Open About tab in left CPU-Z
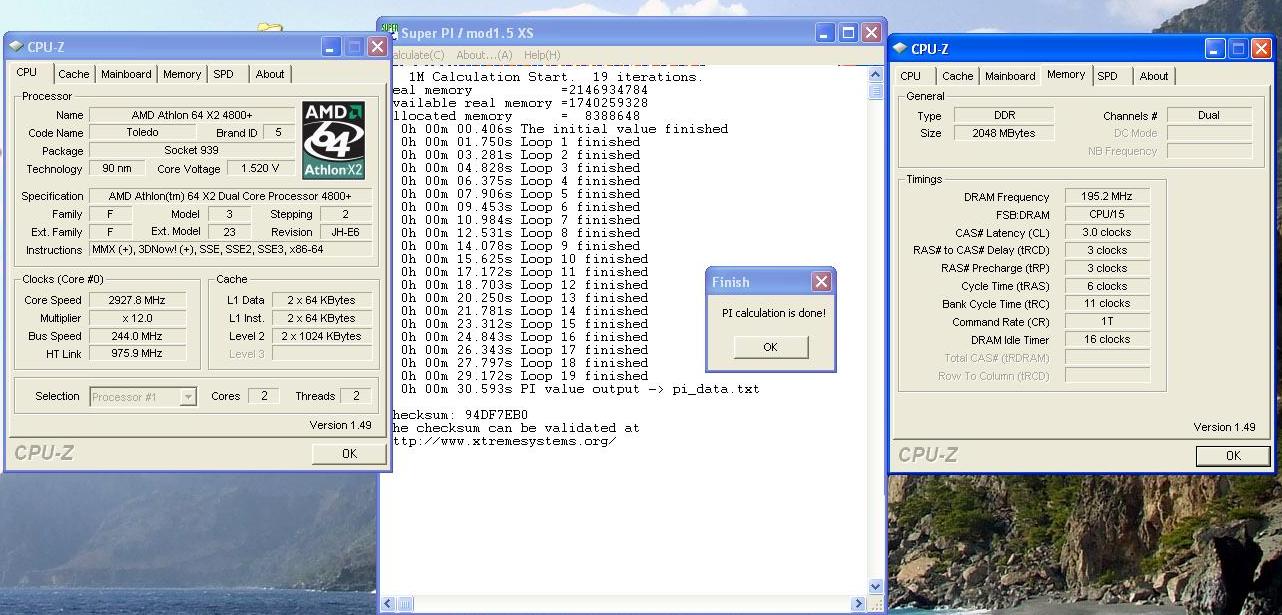The width and height of the screenshot is (1282, 615). pos(269,74)
